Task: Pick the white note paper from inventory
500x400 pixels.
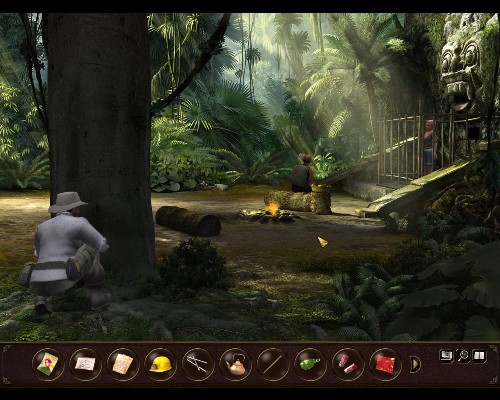Action: coord(85,364)
